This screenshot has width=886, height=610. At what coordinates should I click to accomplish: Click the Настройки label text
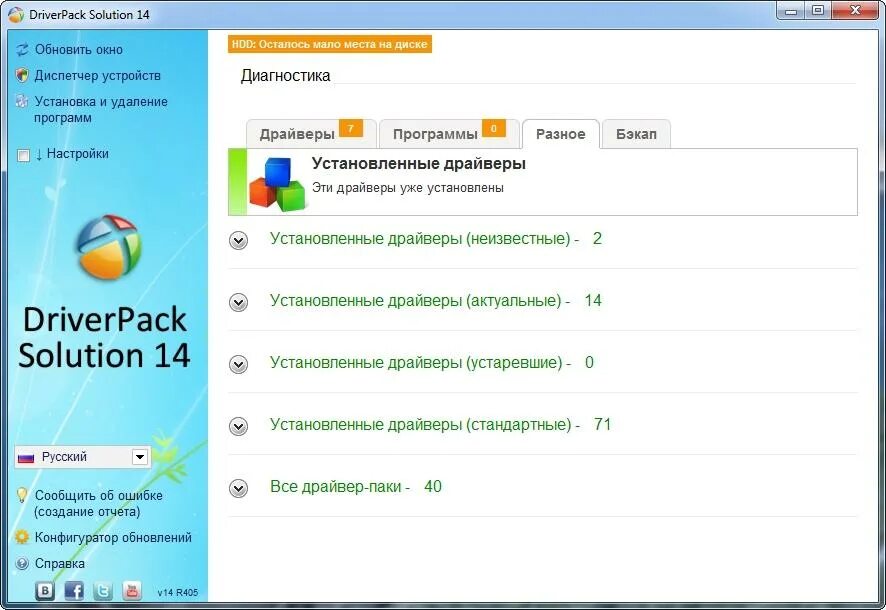click(77, 154)
